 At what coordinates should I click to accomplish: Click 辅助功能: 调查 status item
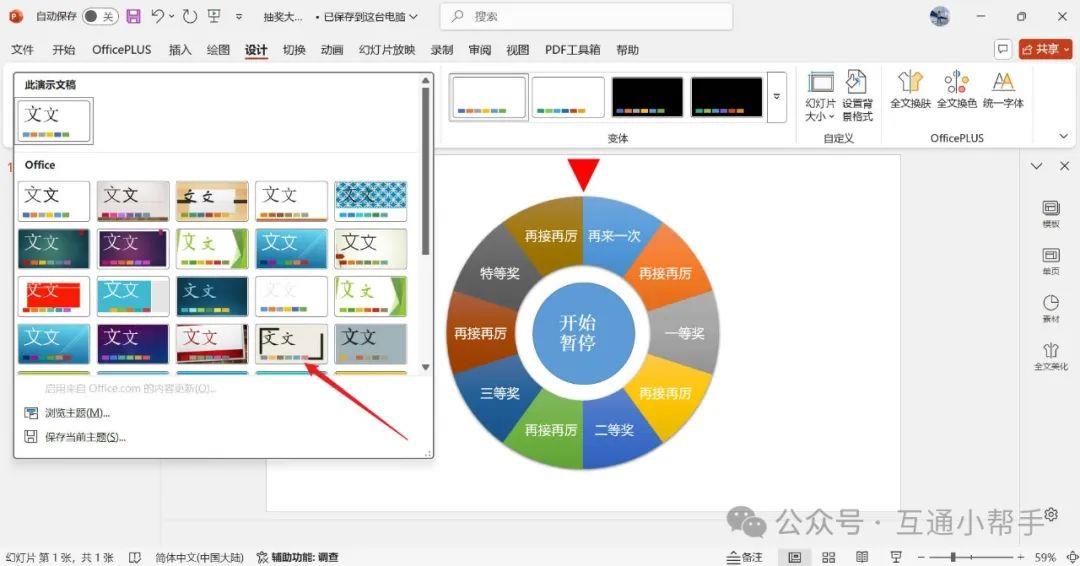298,557
